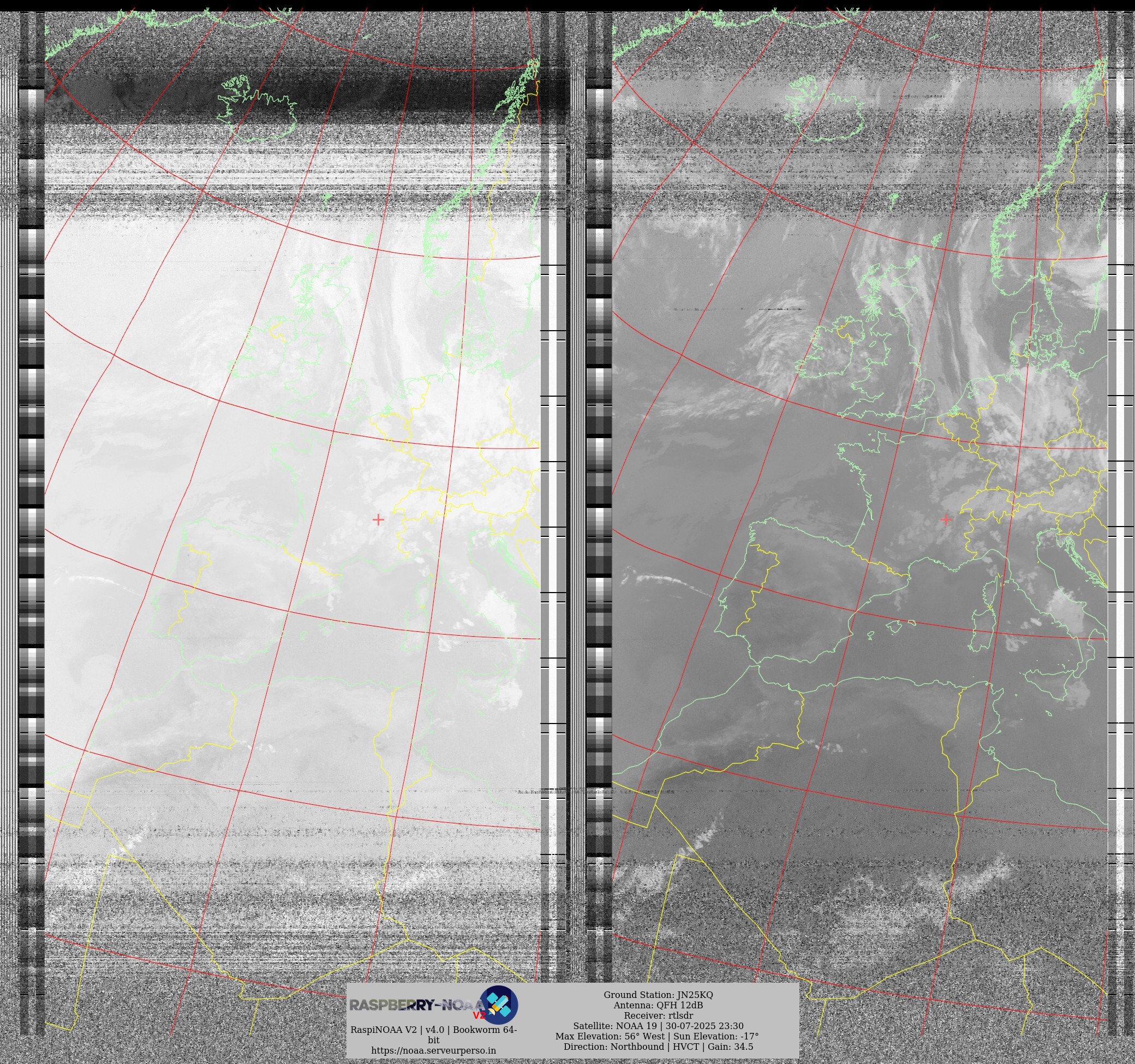This screenshot has width=1135, height=1064.
Task: Click RaspiNOAA V2 v4.0 Bookworm version text
Action: coord(433,1030)
